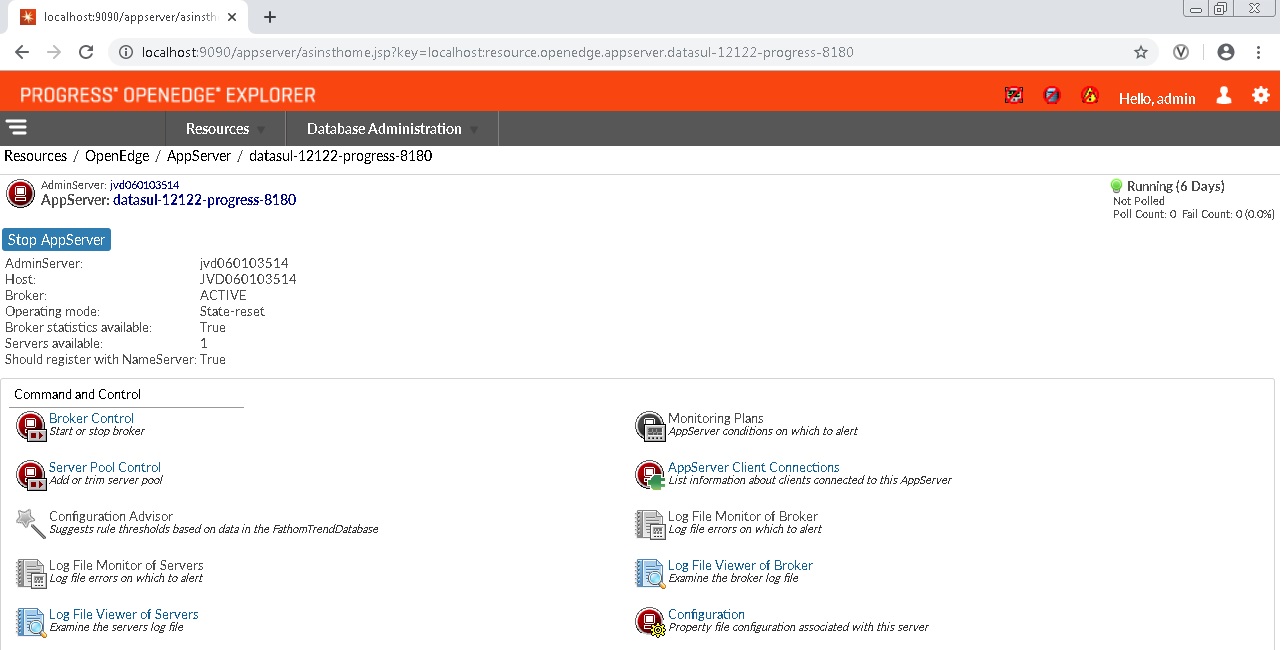Screen dimensions: 1288x650
Task: Go back in browser history
Action: point(22,52)
